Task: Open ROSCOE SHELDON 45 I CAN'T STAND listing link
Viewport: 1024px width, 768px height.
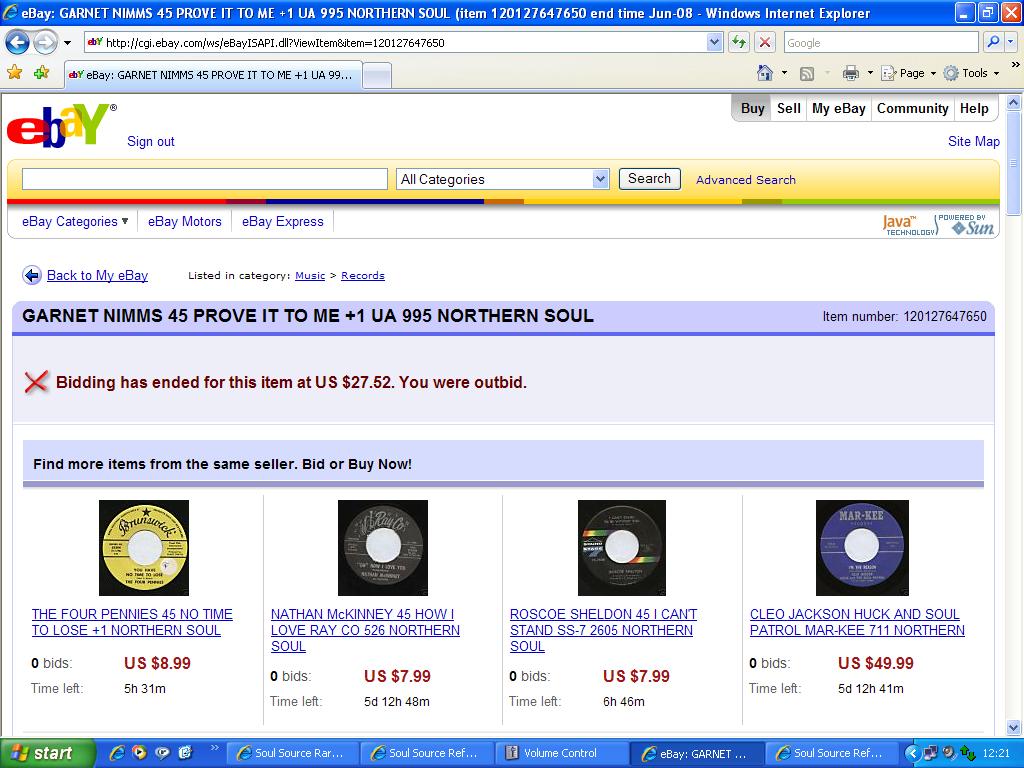Action: pos(603,630)
